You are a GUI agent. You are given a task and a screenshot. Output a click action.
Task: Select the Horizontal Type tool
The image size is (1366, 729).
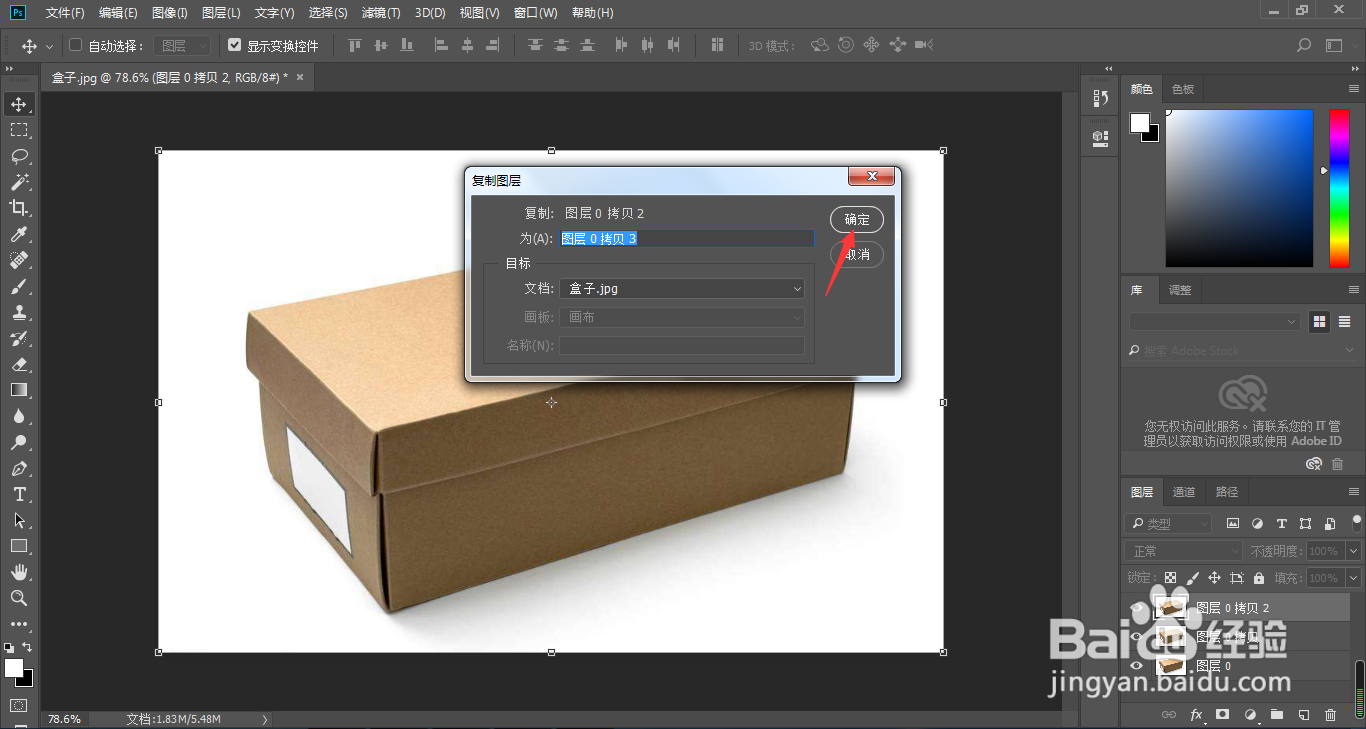pos(18,494)
